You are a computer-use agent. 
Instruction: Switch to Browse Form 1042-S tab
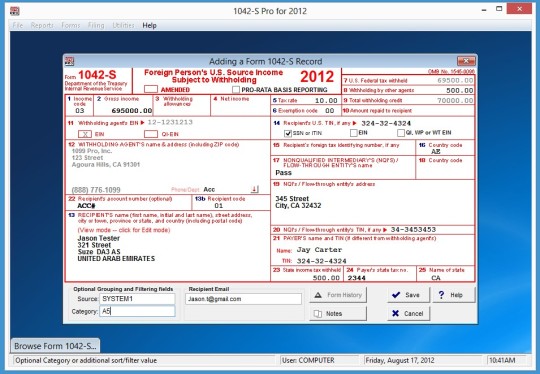[55, 346]
